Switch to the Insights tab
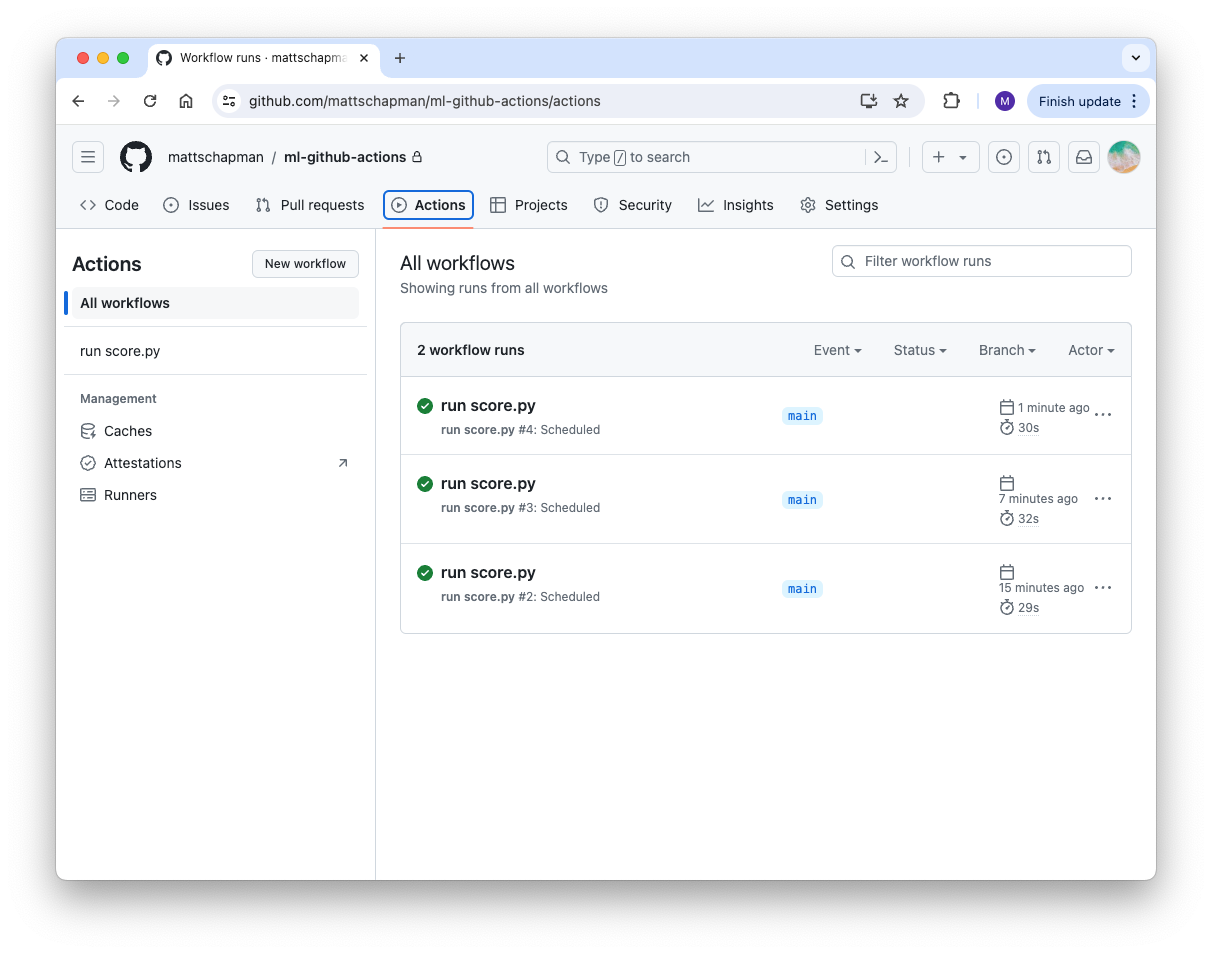Viewport: 1212px width, 954px height. coord(736,205)
